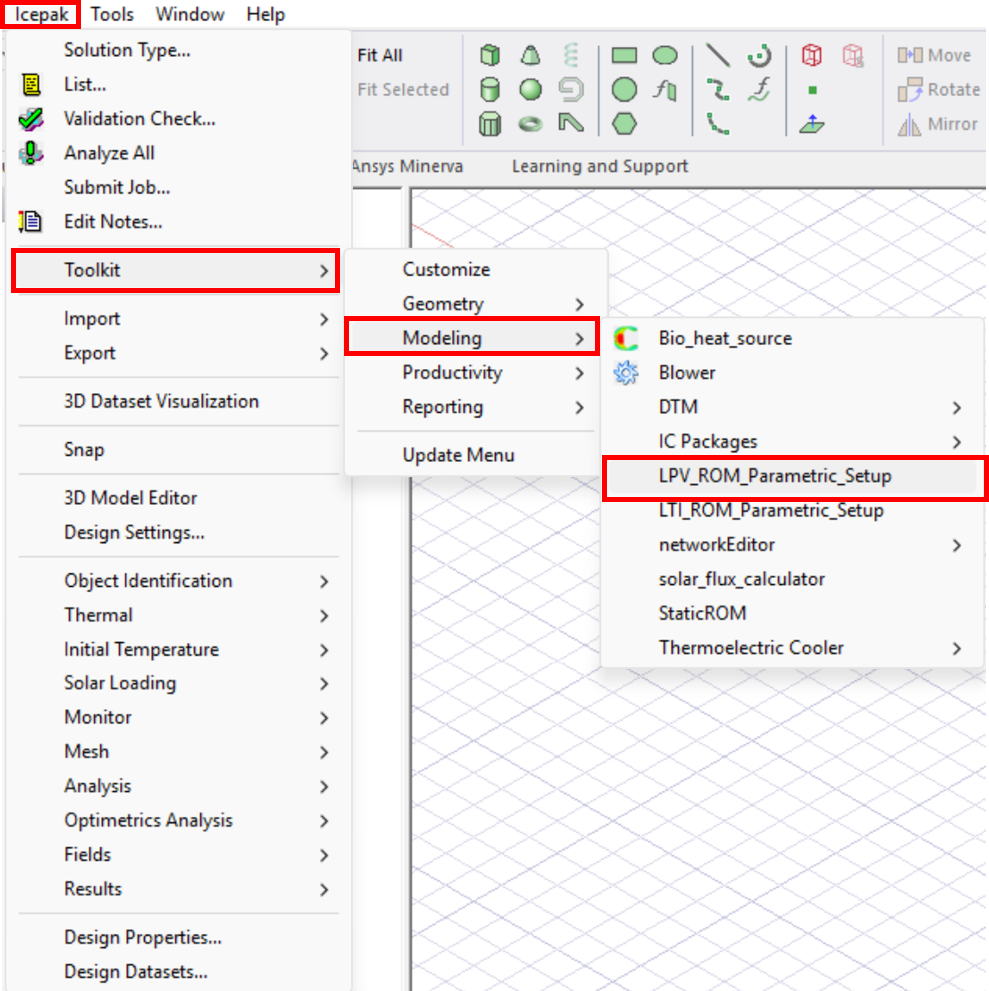
Task: Select the Draw regular polygon hexagon tool
Action: coord(624,124)
